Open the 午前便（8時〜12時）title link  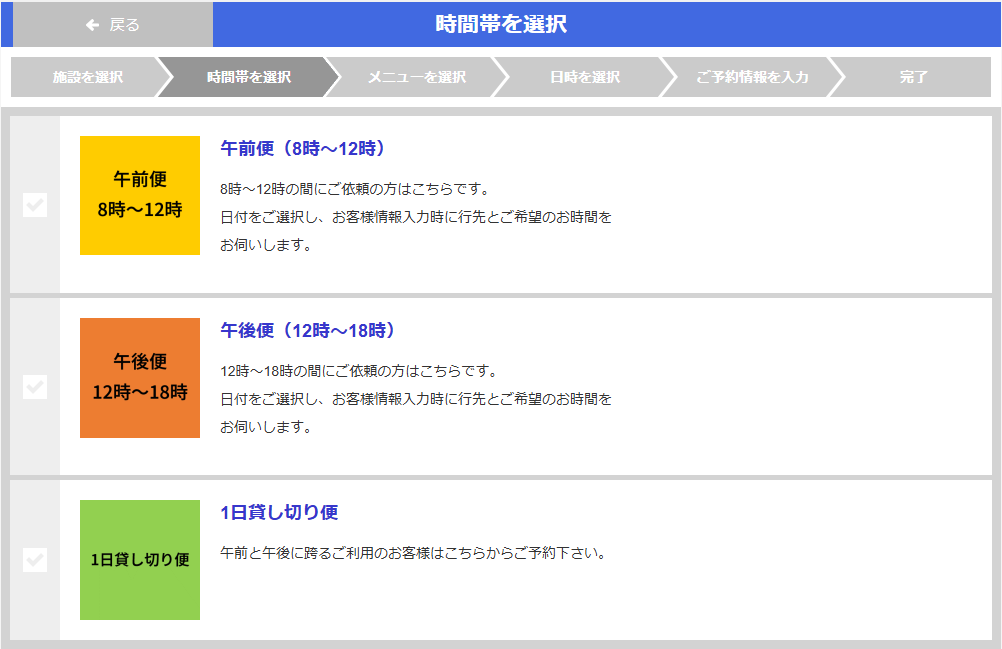[303, 148]
